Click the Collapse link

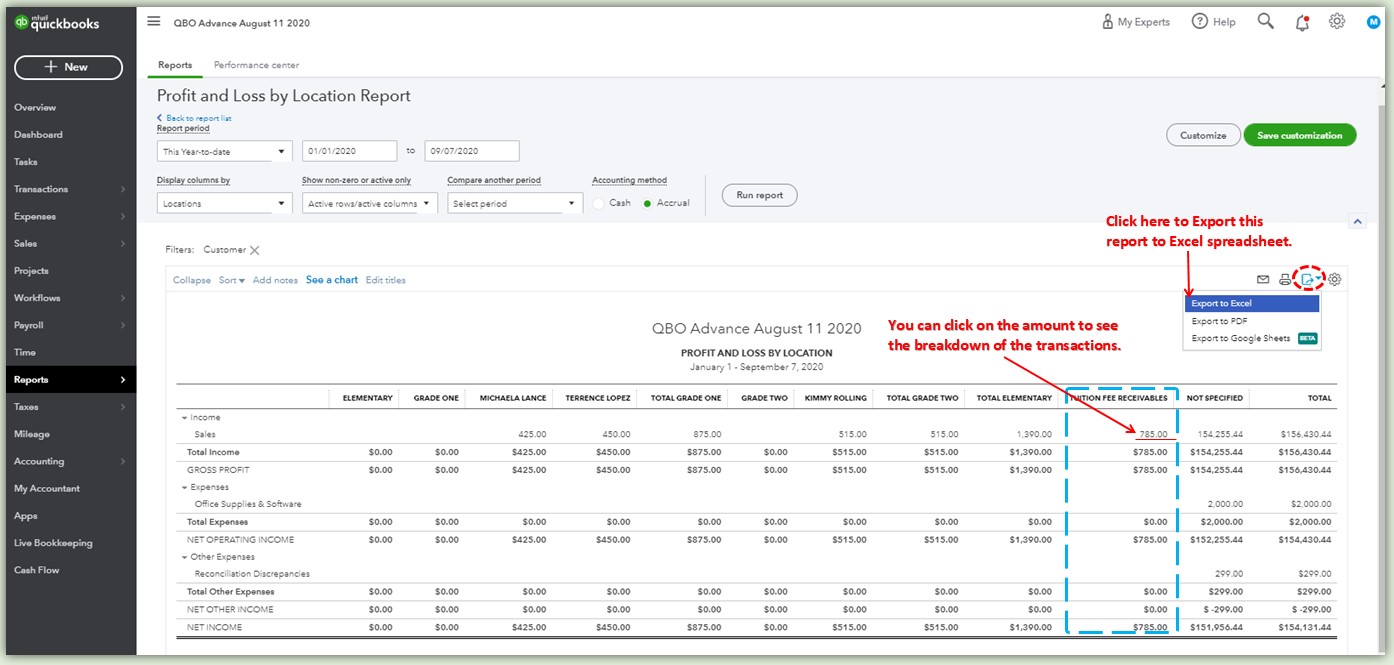tap(192, 280)
